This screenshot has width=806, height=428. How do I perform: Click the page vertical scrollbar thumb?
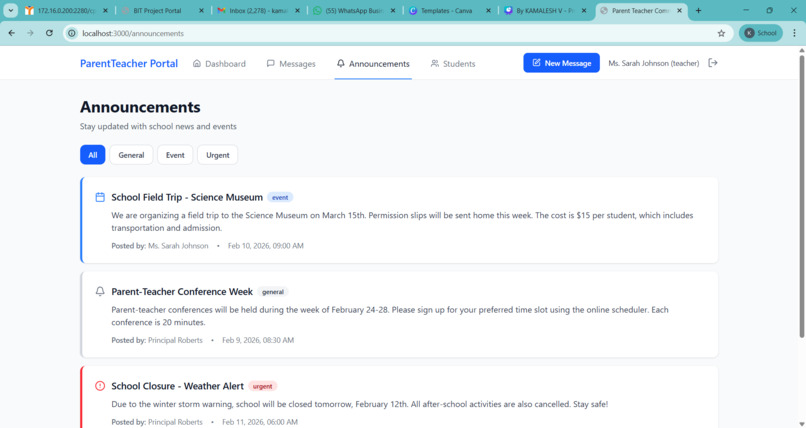coord(801,196)
